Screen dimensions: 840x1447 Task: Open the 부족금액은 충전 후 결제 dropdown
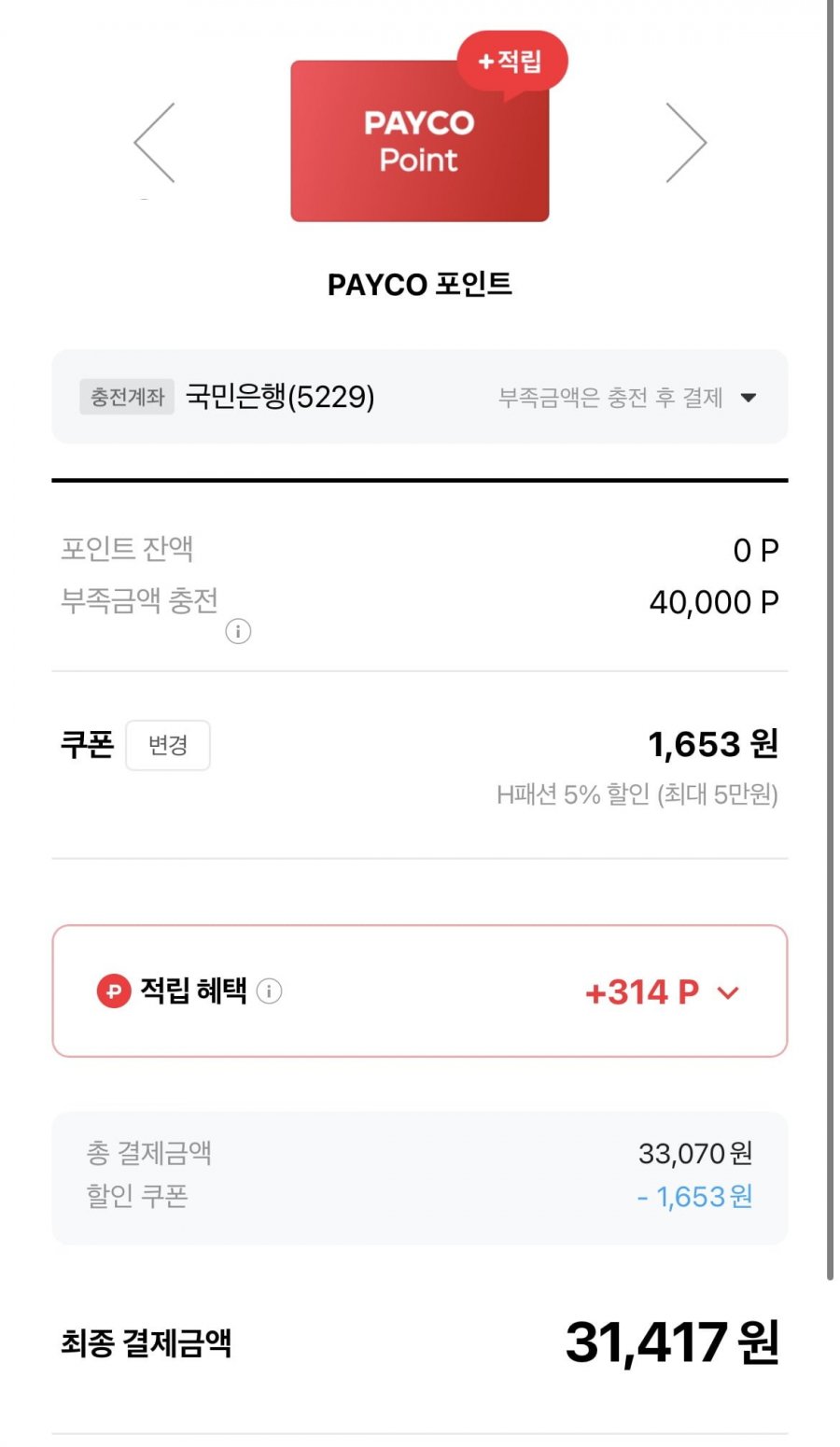click(x=610, y=398)
